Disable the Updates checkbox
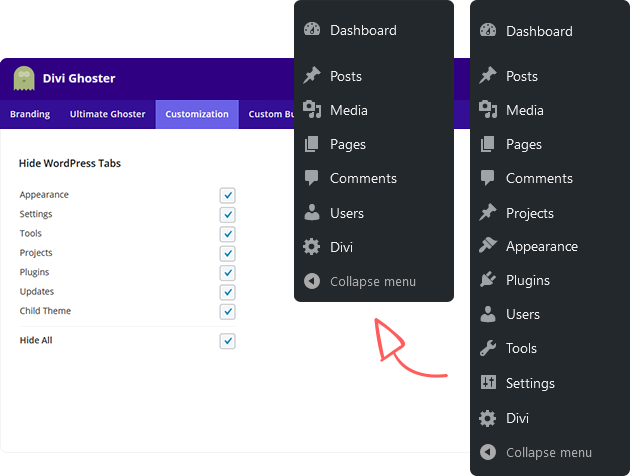Viewport: 630px width, 476px height. click(227, 292)
